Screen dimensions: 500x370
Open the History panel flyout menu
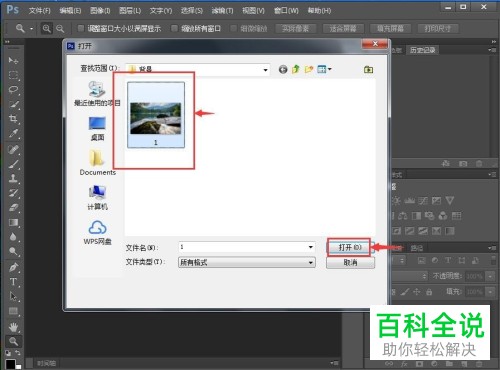(x=491, y=50)
